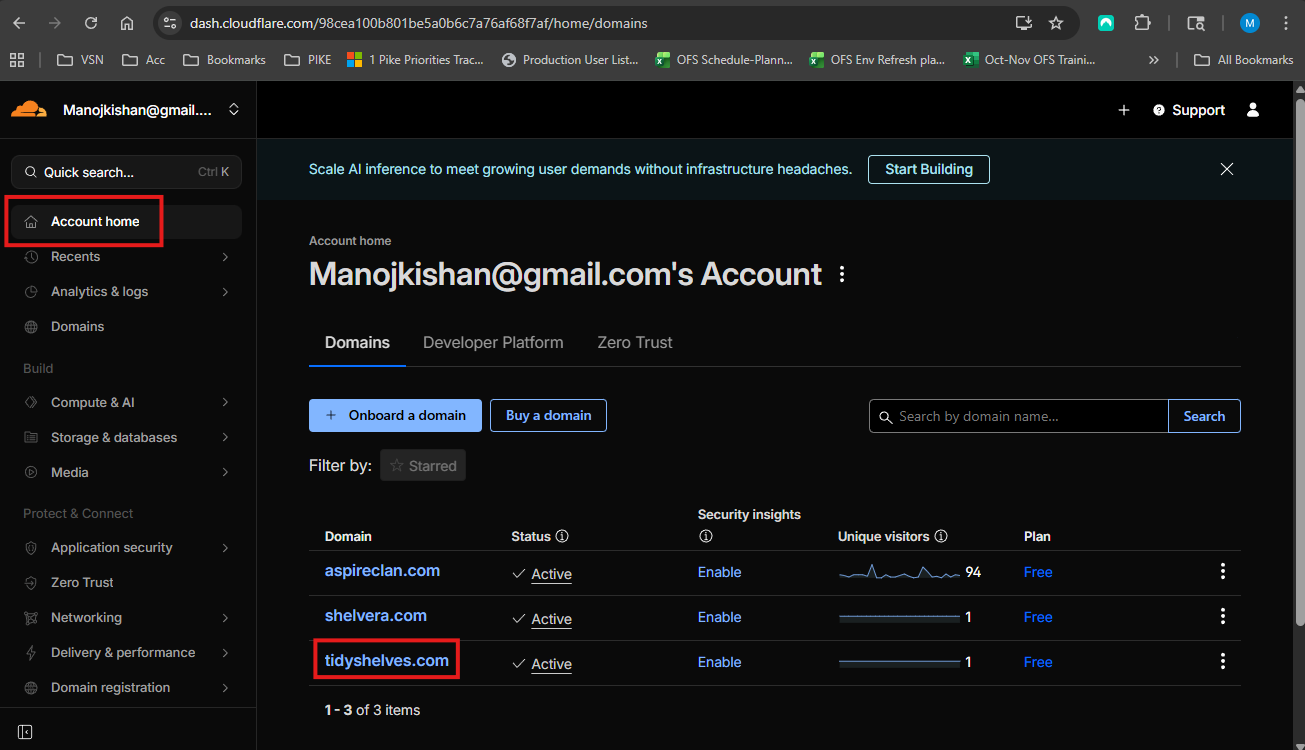Click the Delivery & performance lightning icon
Image resolution: width=1305 pixels, height=750 pixels.
[31, 653]
